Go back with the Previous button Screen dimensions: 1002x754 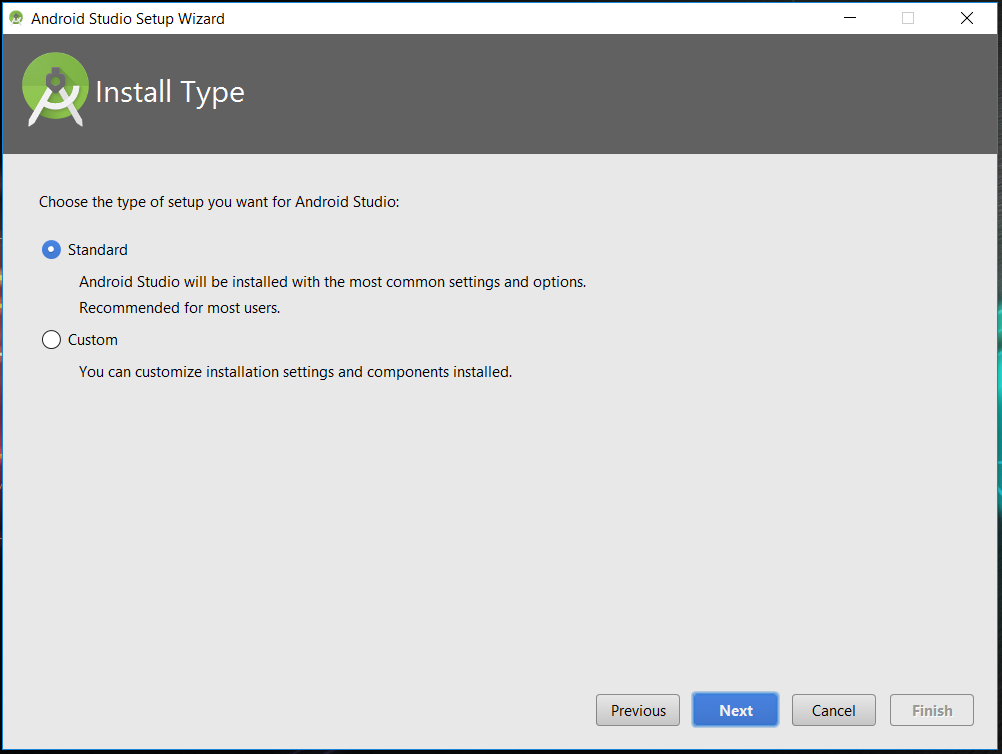[638, 710]
